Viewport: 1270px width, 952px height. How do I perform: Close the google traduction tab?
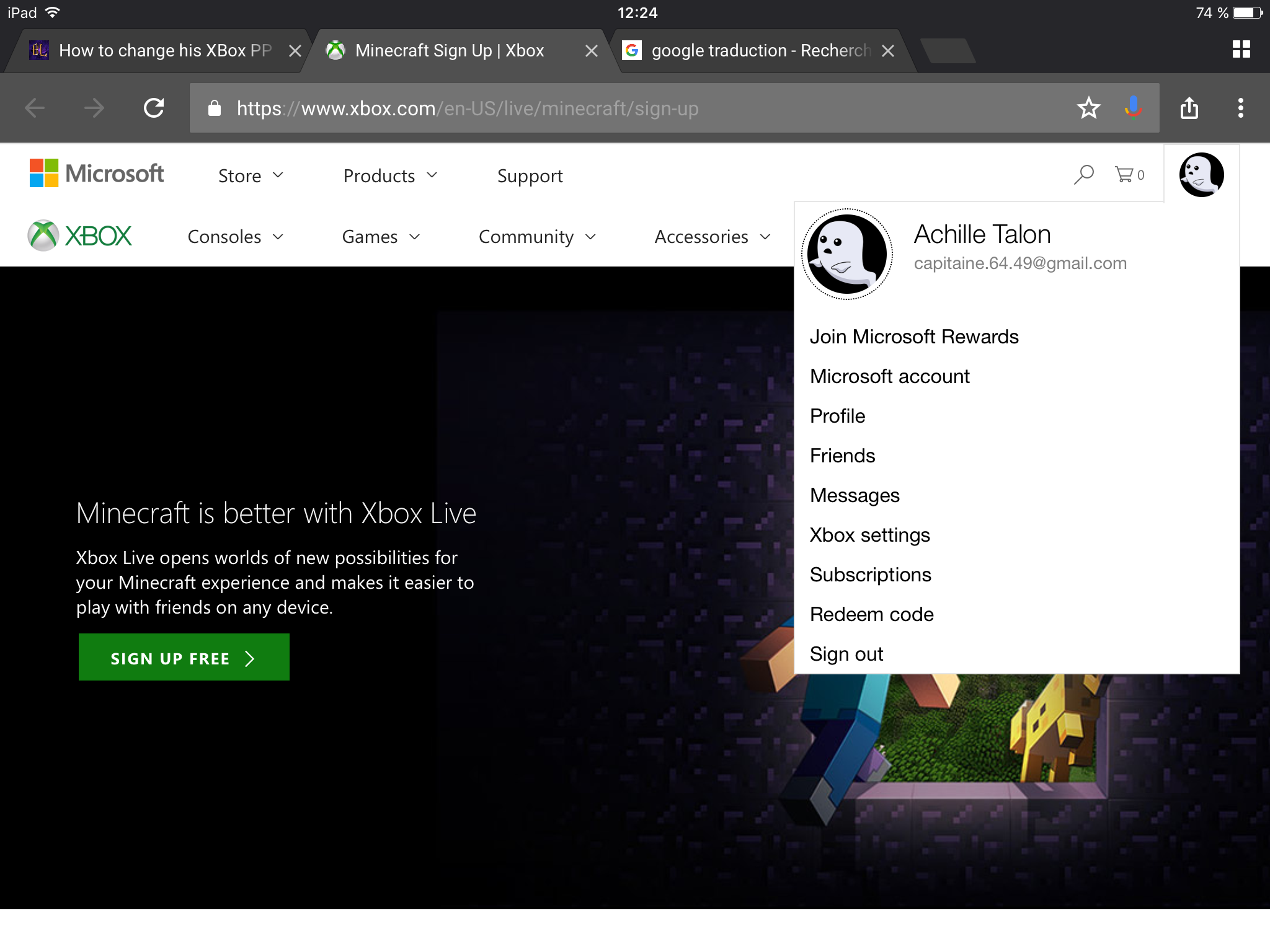click(888, 51)
